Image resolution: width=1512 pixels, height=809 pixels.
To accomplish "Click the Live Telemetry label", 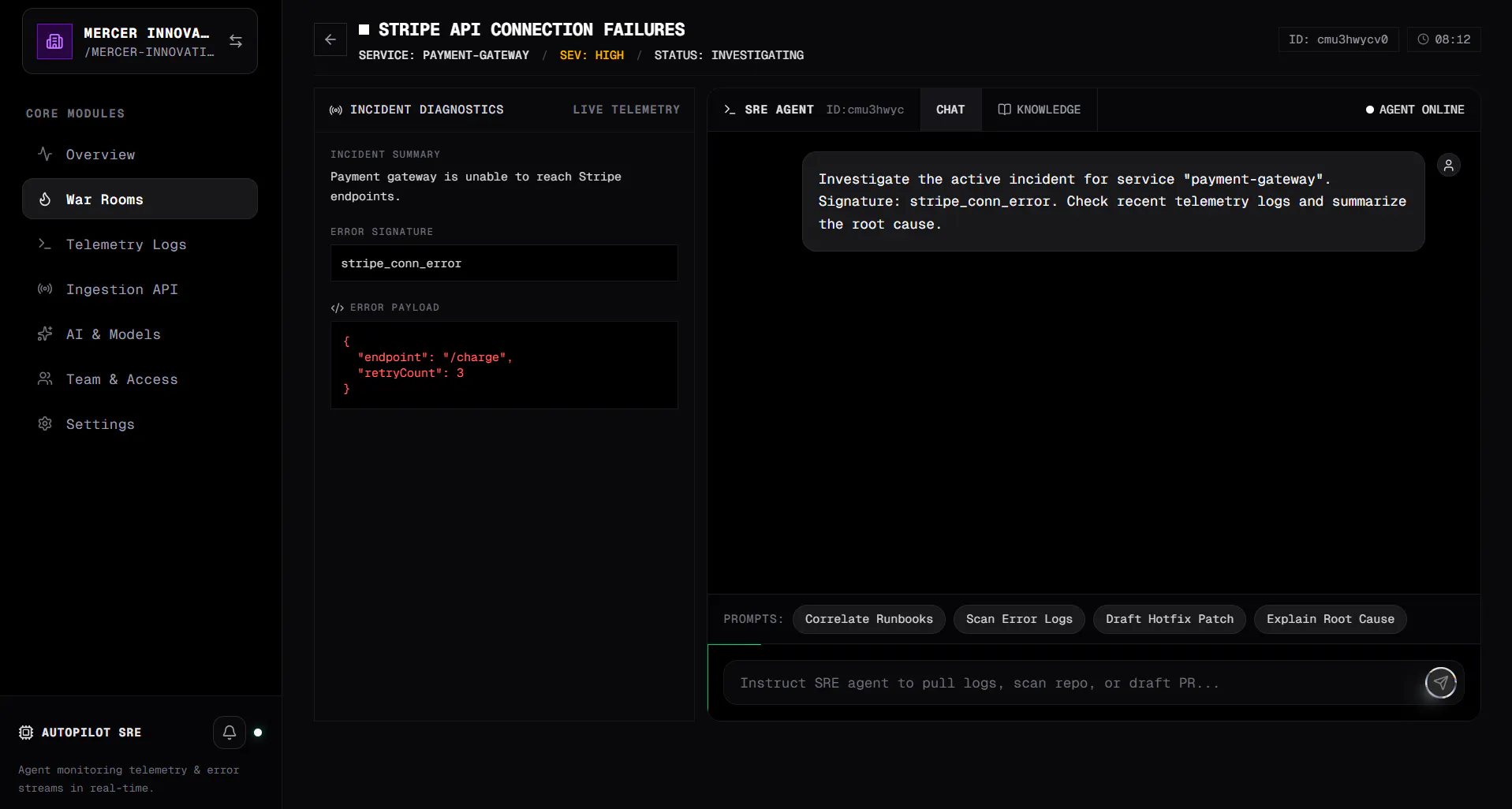I will coord(626,110).
